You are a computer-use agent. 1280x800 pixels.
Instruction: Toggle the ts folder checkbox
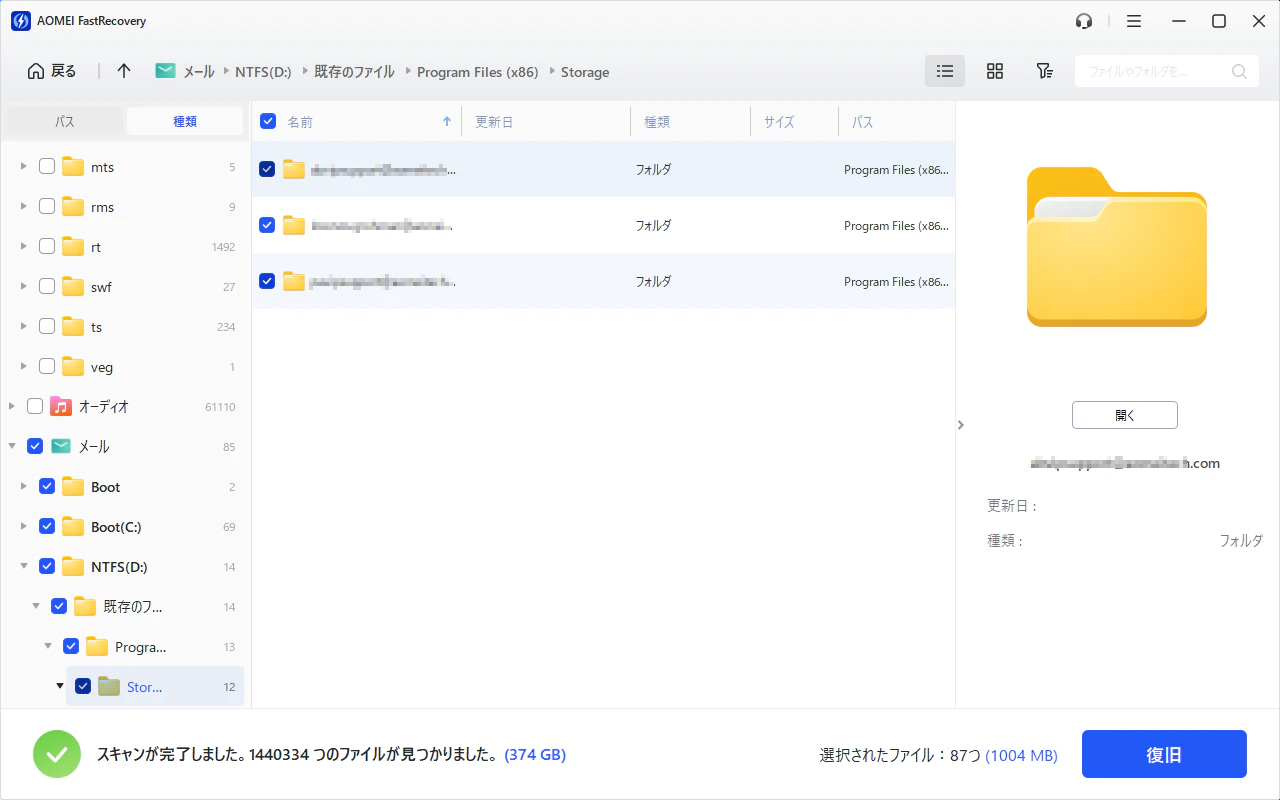click(x=47, y=327)
